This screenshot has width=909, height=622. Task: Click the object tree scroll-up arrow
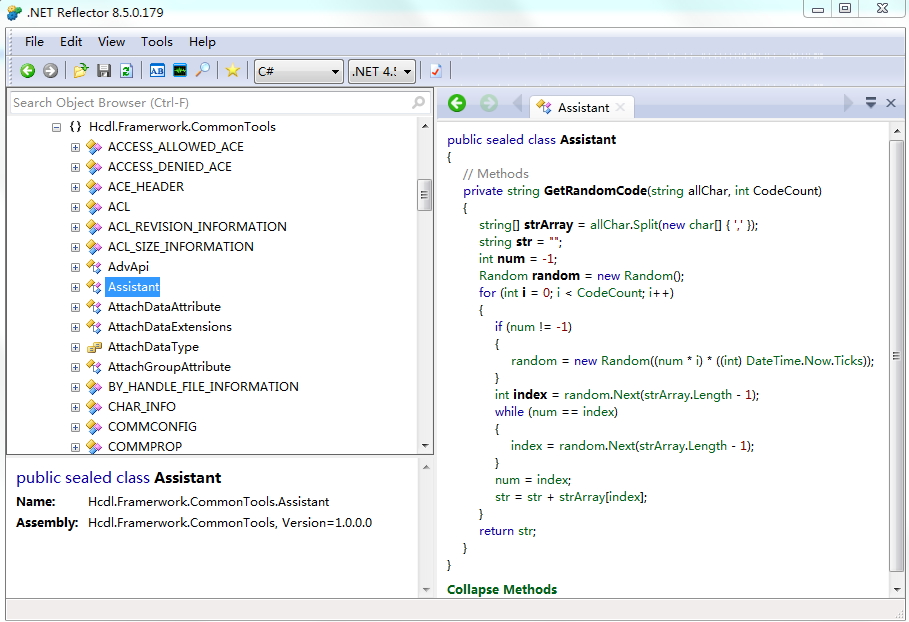coord(425,126)
